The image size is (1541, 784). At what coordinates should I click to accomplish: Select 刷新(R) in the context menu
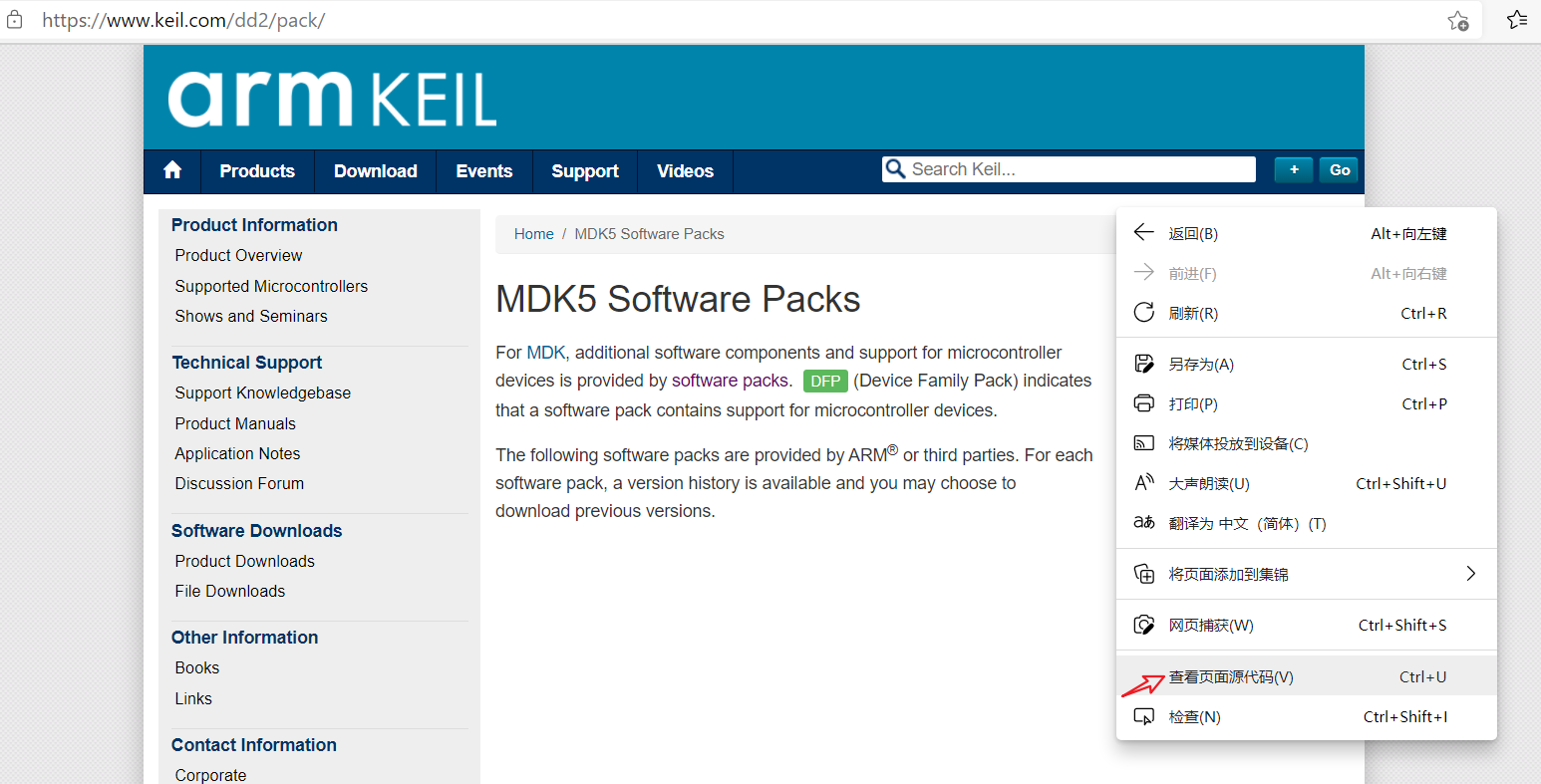click(1307, 313)
